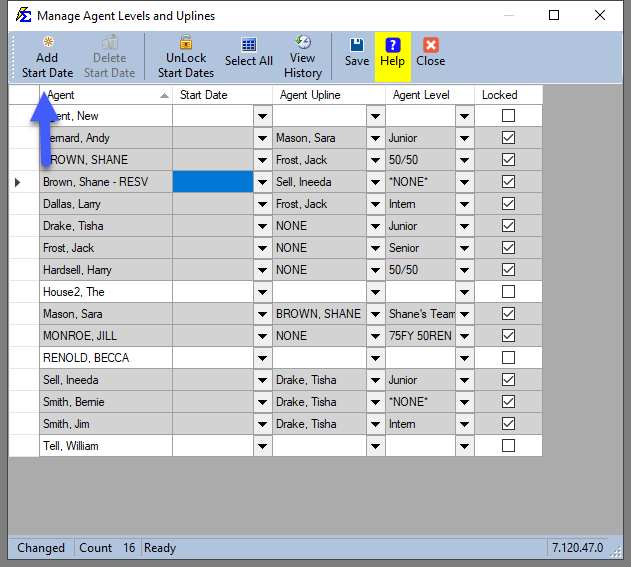Click the Locked column header
The width and height of the screenshot is (631, 567).
[x=500, y=95]
